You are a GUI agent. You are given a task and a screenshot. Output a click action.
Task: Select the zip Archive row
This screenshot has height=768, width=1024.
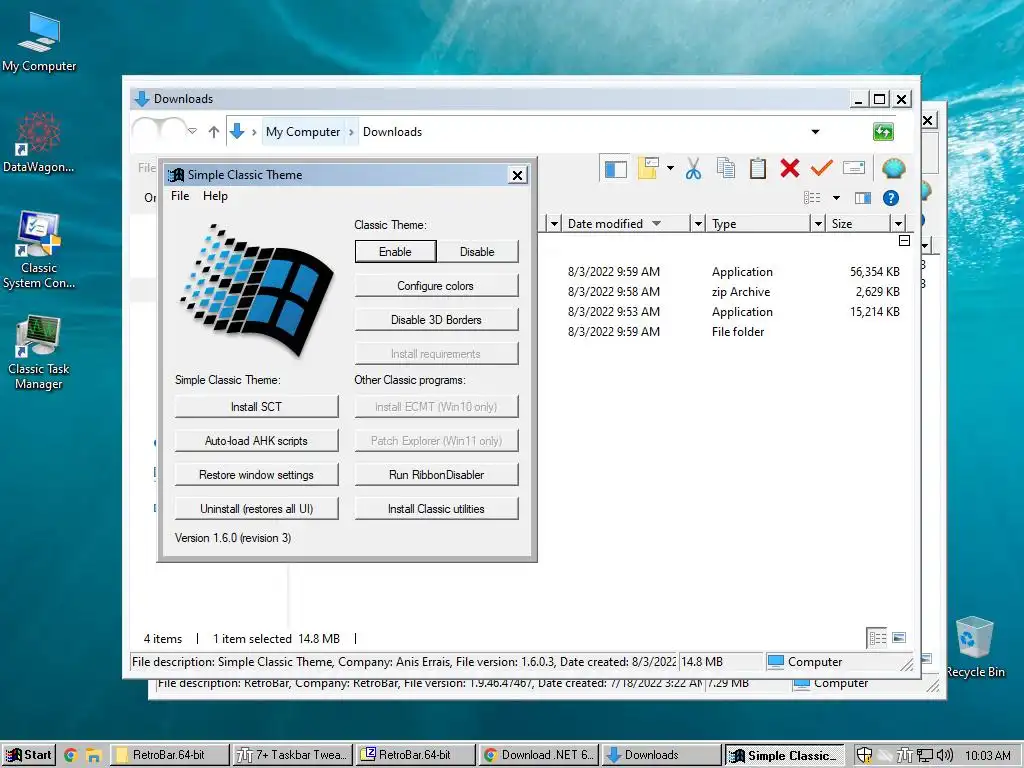(724, 292)
